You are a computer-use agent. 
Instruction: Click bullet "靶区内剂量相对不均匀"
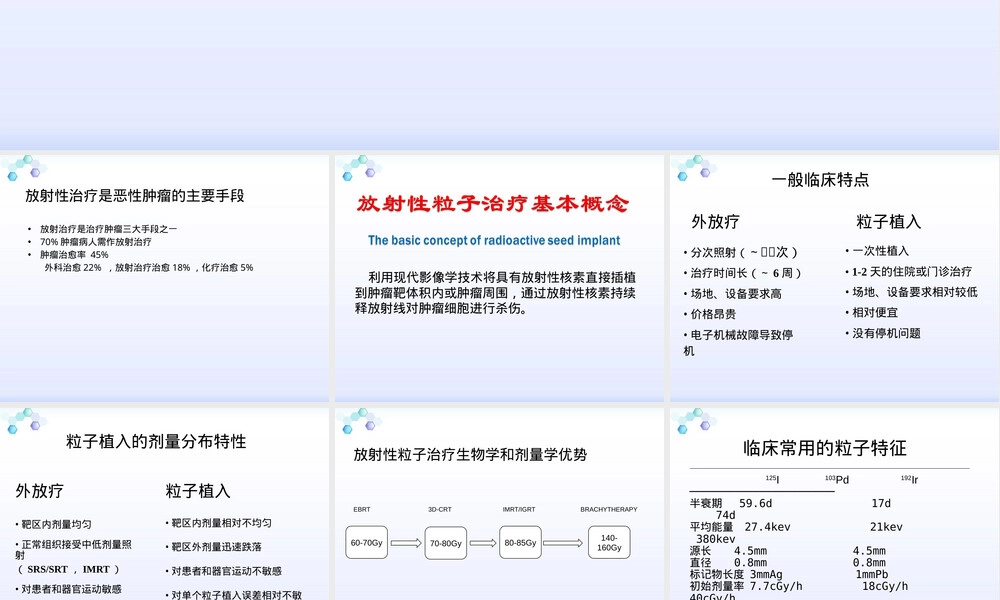(x=219, y=523)
